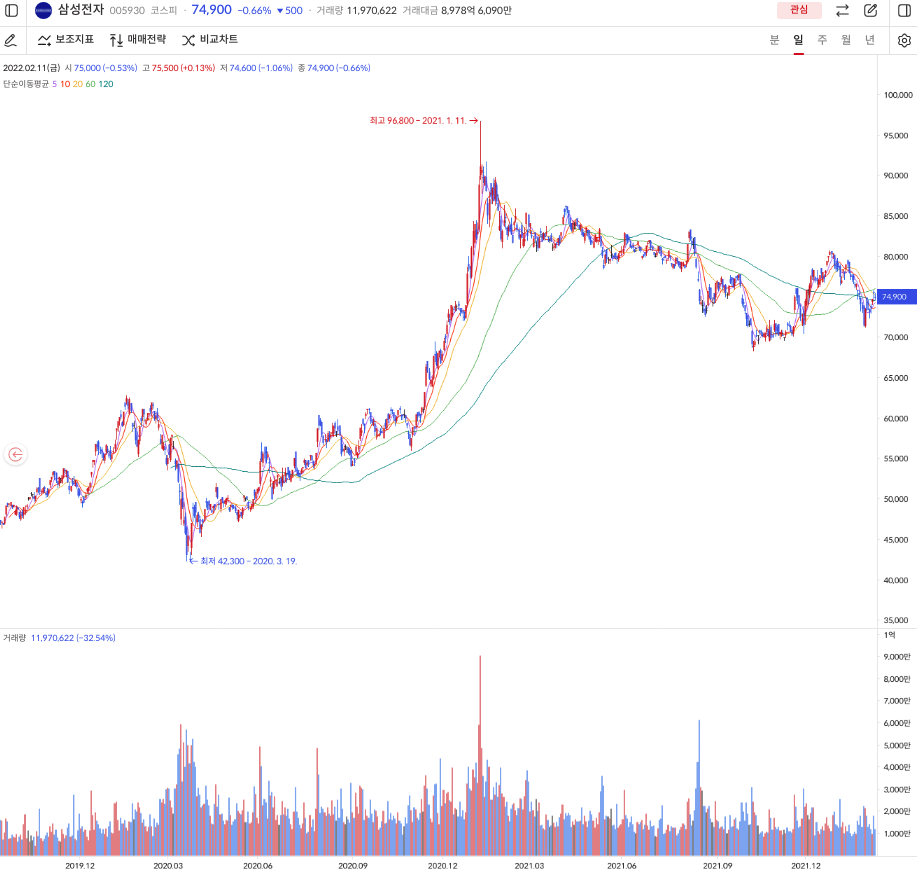Click the 최고 96,800 high annotation
Viewport: 917px width, 870px height.
[x=423, y=120]
